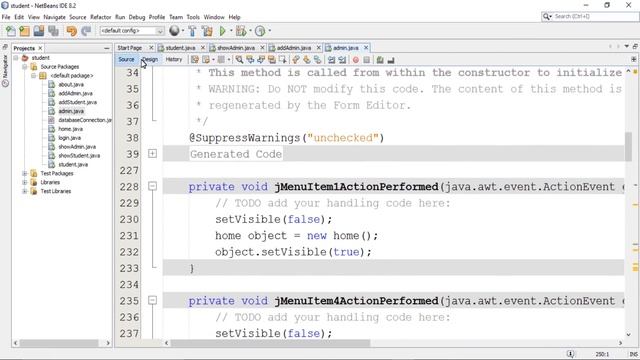Switch to Design view

point(150,60)
